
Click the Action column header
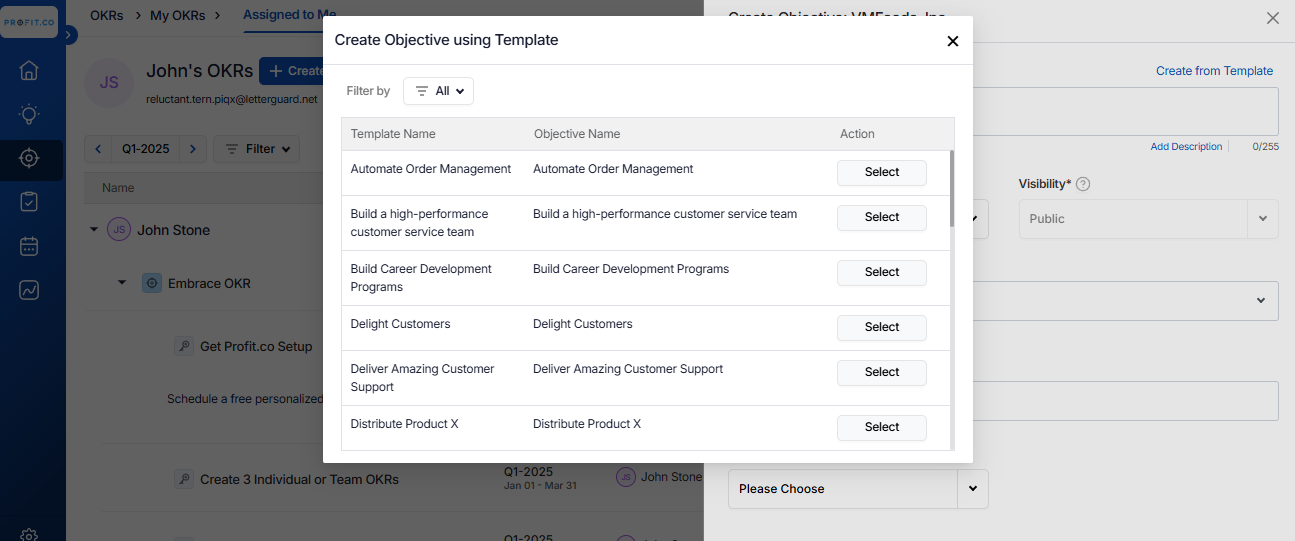[x=857, y=134]
